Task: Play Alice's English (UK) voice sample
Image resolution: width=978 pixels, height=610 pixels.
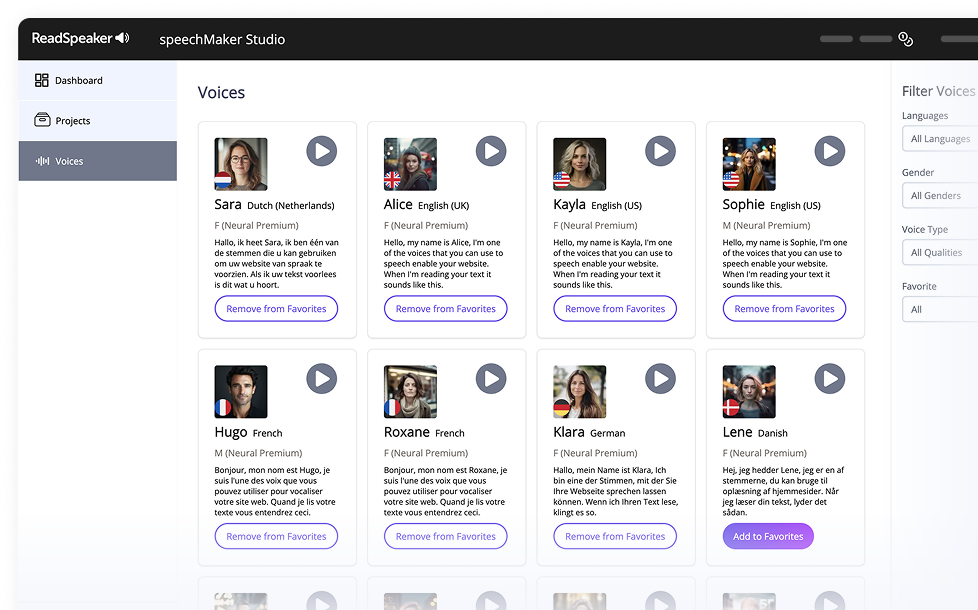Action: (490, 151)
